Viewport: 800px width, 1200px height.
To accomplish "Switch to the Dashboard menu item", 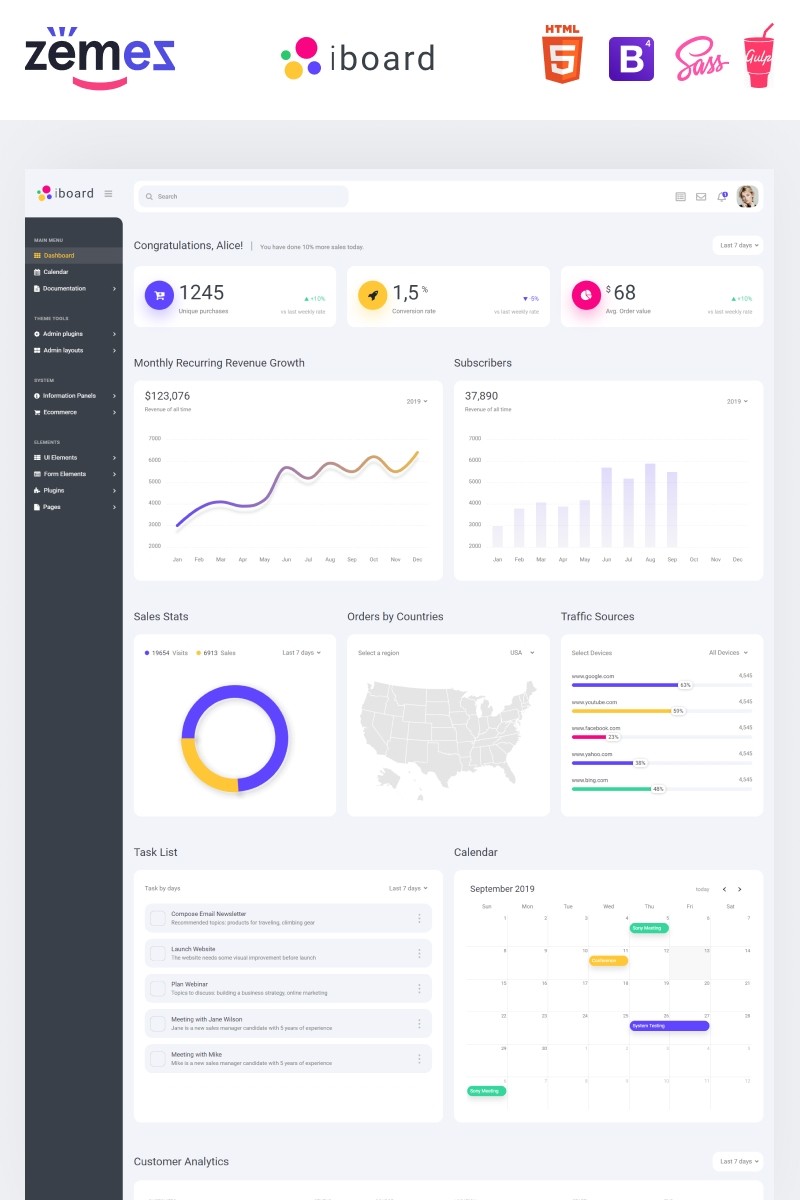I will (57, 255).
